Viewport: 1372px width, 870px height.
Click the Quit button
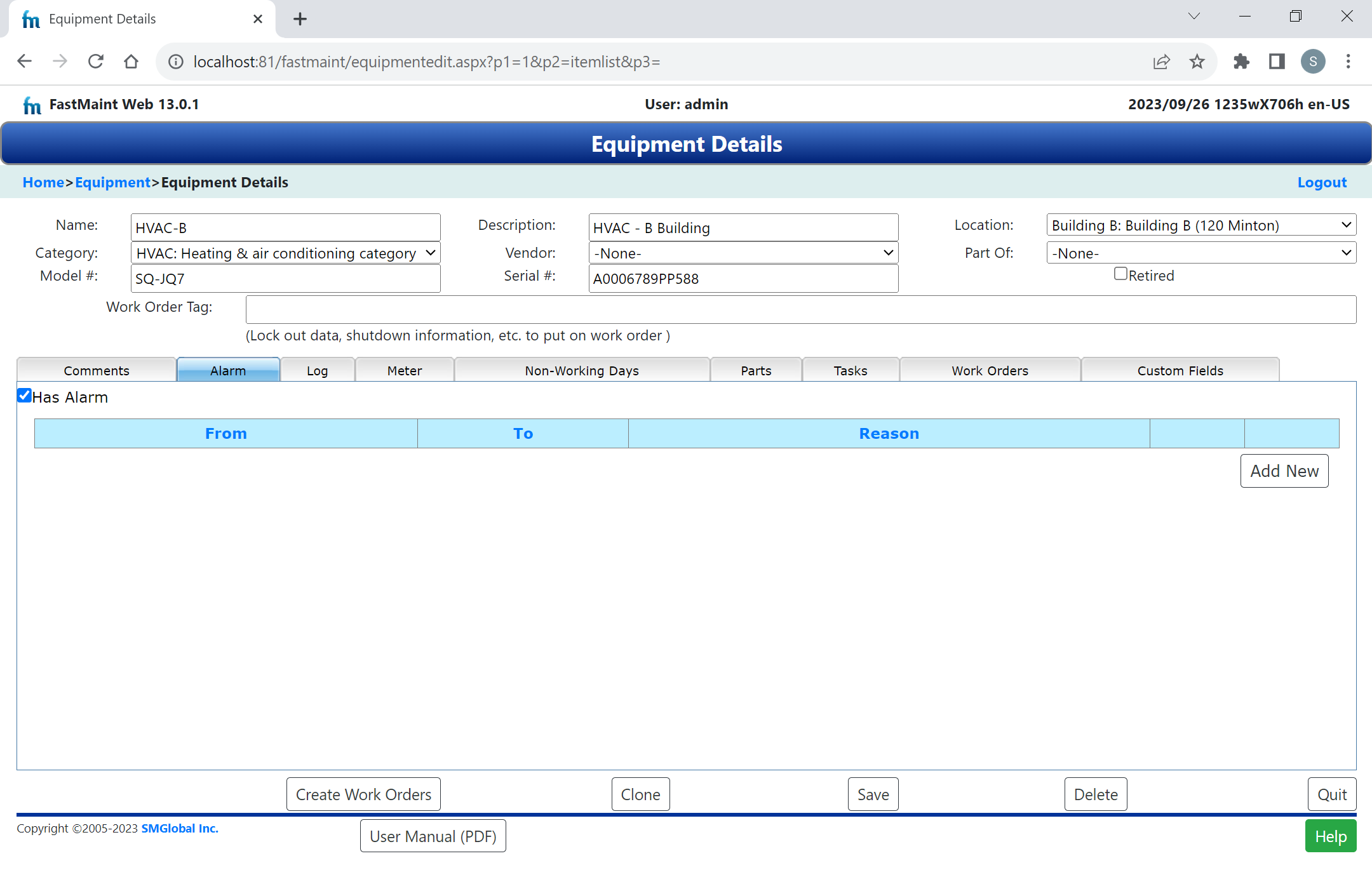point(1332,794)
